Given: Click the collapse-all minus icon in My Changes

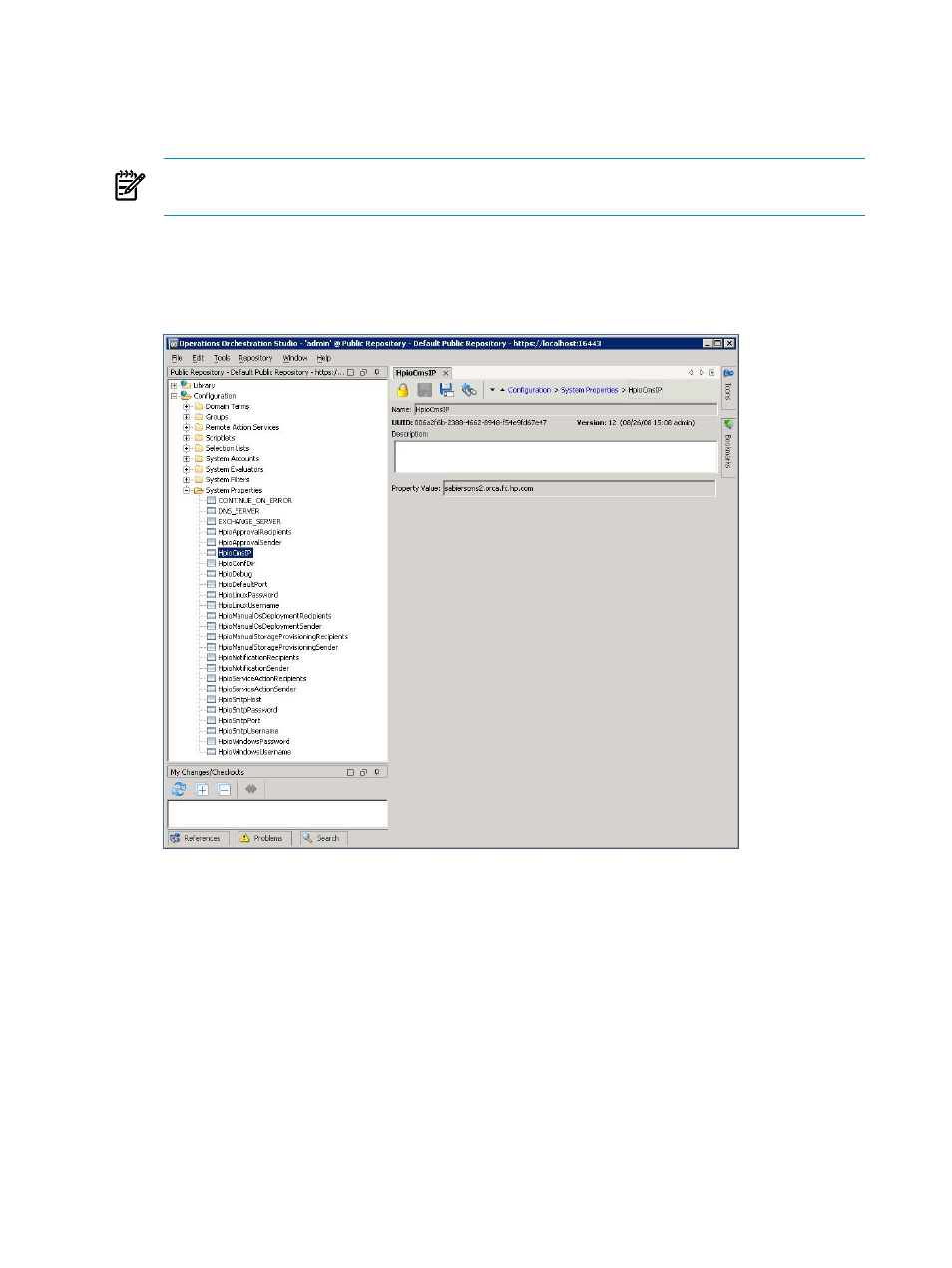Looking at the screenshot, I should click(x=225, y=789).
